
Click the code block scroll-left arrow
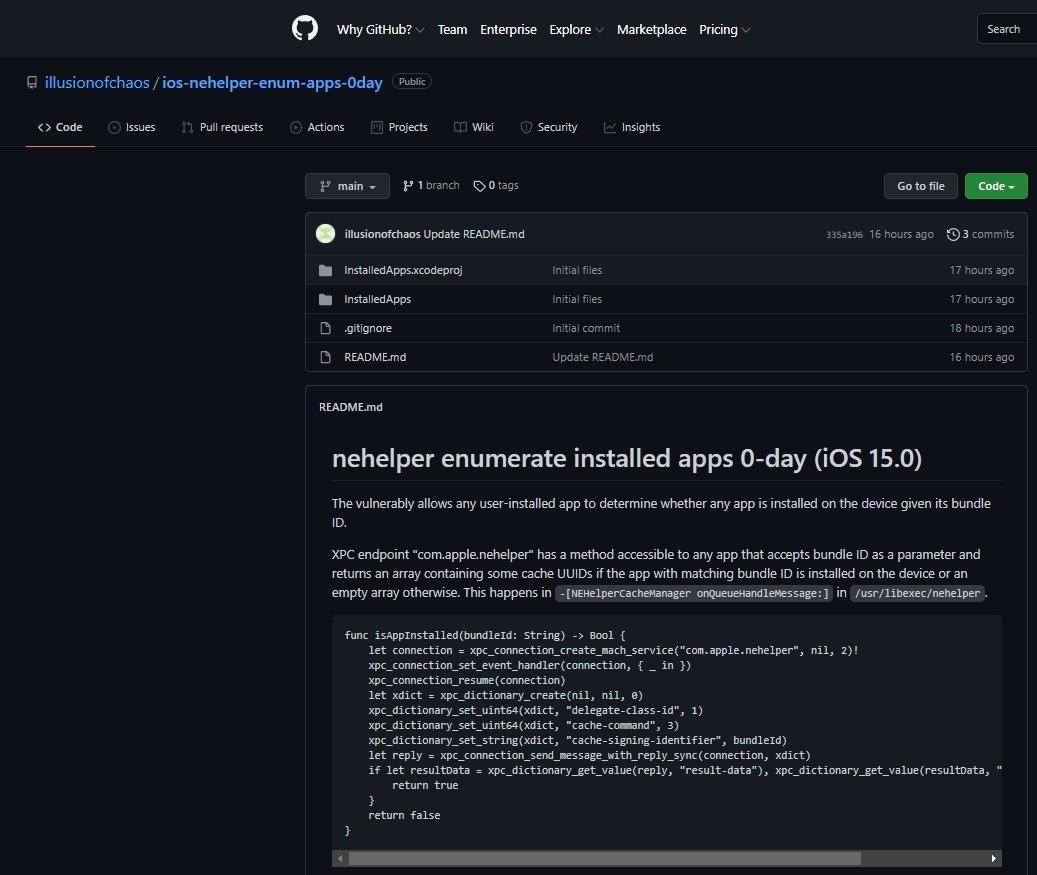(340, 858)
